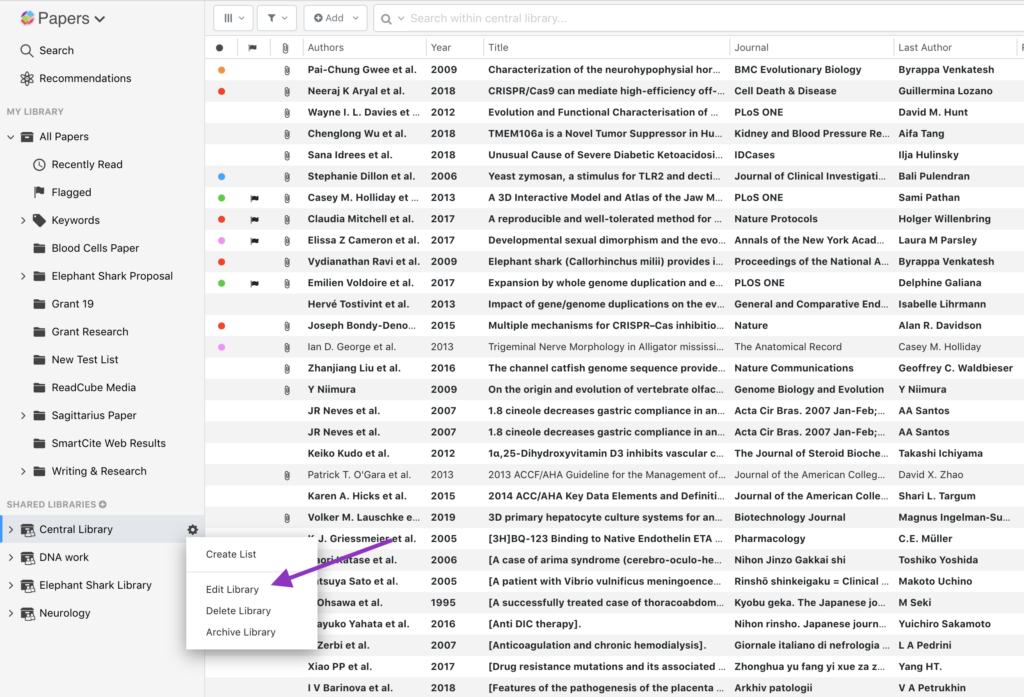Toggle flag on Claudia Mitchell paper

[x=253, y=219]
